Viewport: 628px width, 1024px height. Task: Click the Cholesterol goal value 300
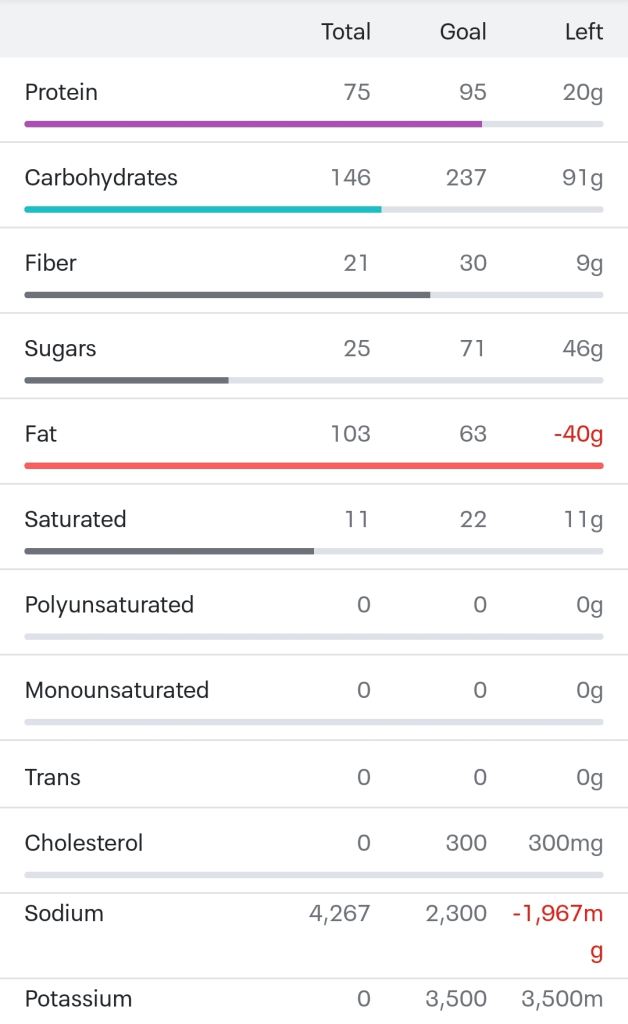click(x=466, y=843)
